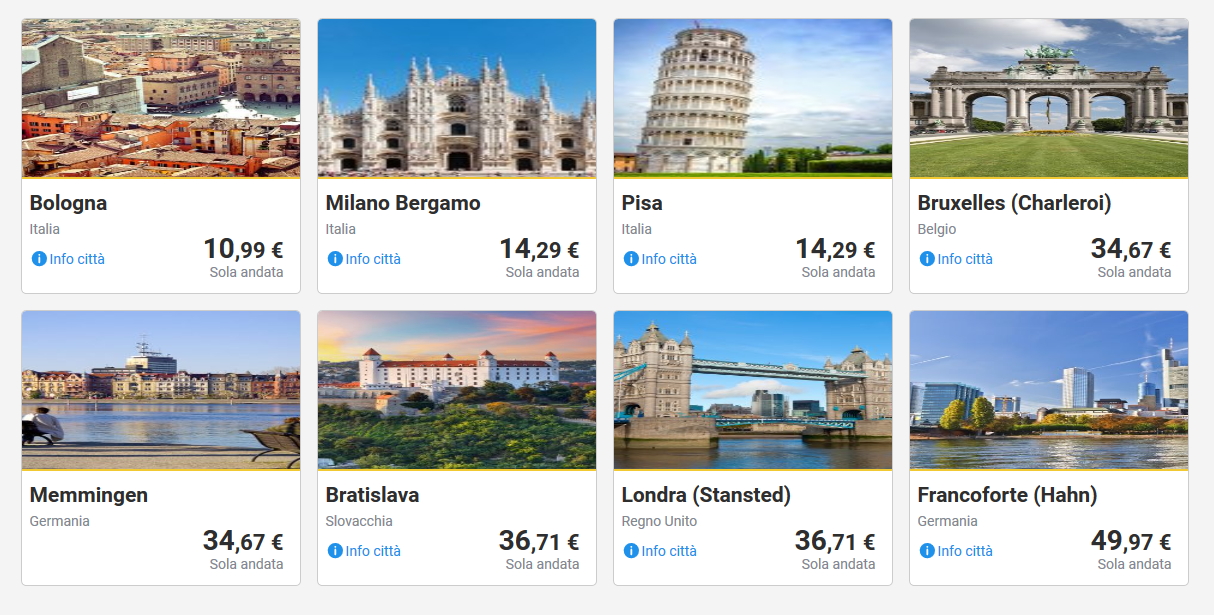
Task: Click the info icon on Londra (Stansted) card
Action: 631,551
